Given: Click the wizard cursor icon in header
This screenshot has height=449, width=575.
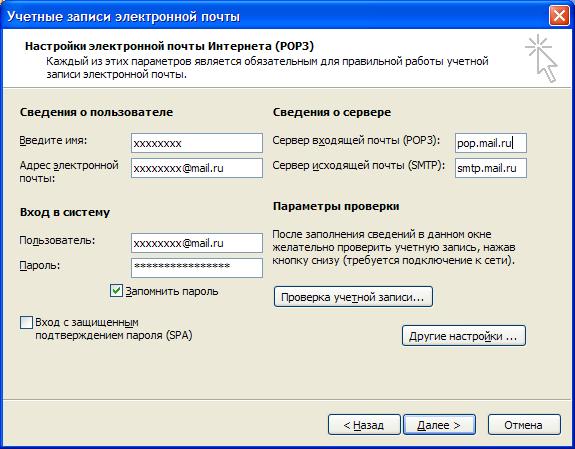Looking at the screenshot, I should pos(541,58).
